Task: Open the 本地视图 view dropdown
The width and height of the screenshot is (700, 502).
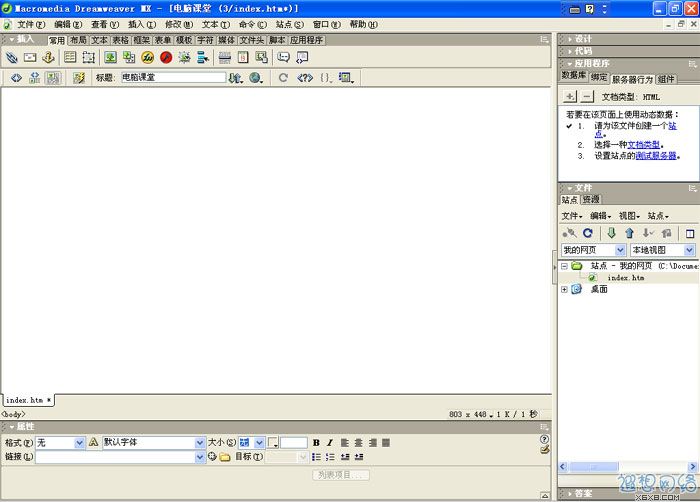Action: point(689,250)
